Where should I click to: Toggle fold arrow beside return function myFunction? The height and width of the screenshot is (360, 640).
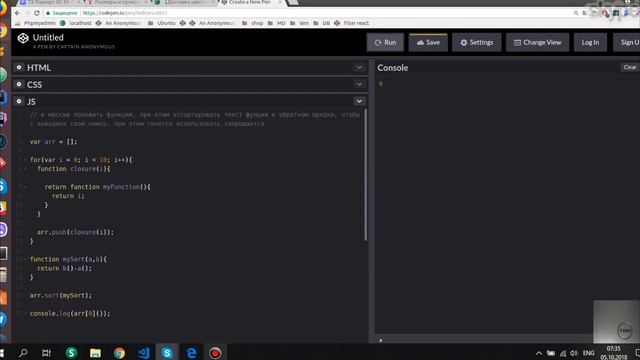25,187
